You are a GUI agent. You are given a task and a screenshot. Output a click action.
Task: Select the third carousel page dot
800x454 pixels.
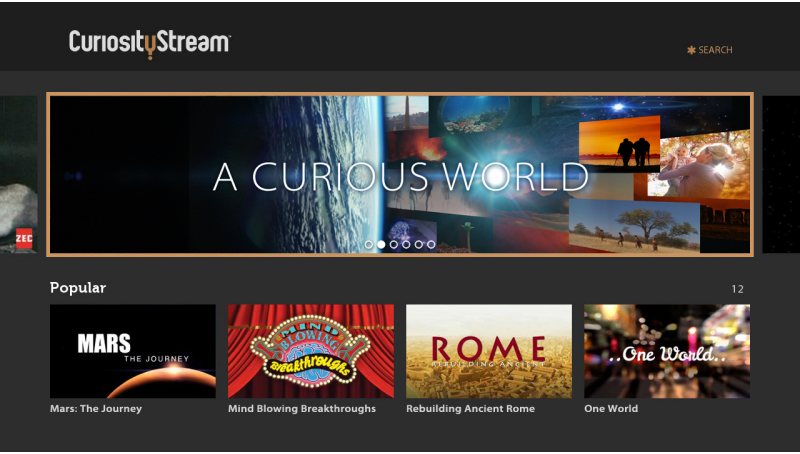[x=393, y=244]
